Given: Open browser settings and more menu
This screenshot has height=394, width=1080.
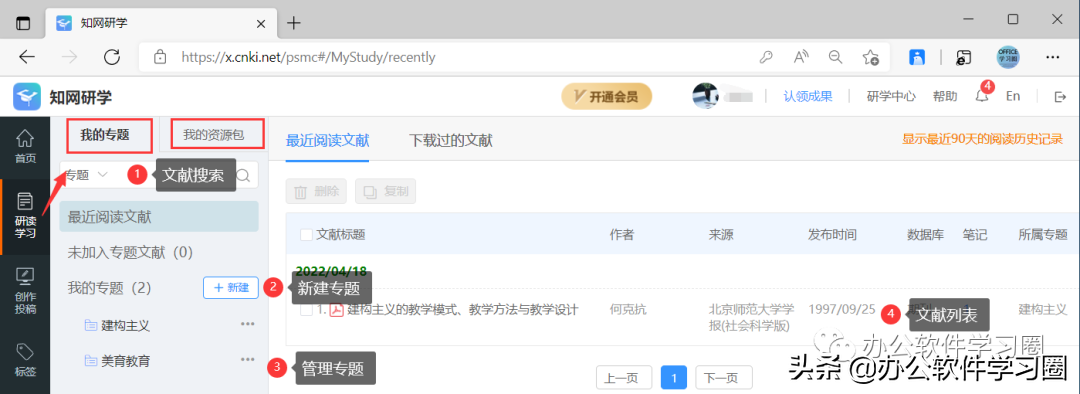Looking at the screenshot, I should [1052, 57].
